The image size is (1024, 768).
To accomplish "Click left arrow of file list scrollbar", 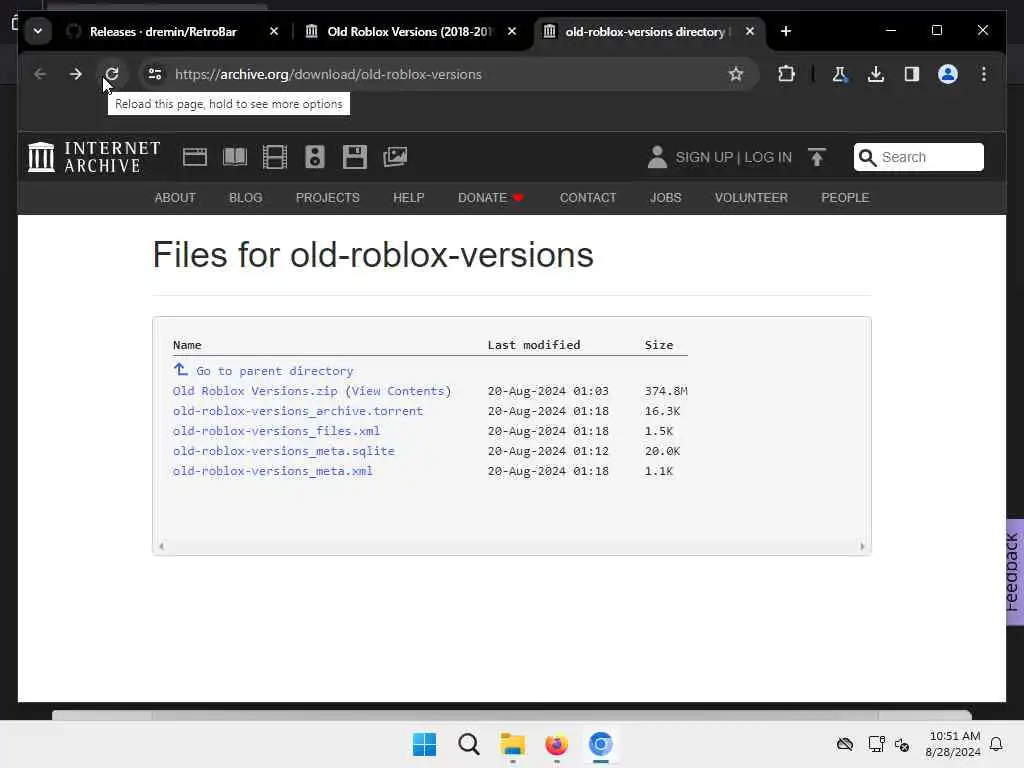I will point(161,547).
